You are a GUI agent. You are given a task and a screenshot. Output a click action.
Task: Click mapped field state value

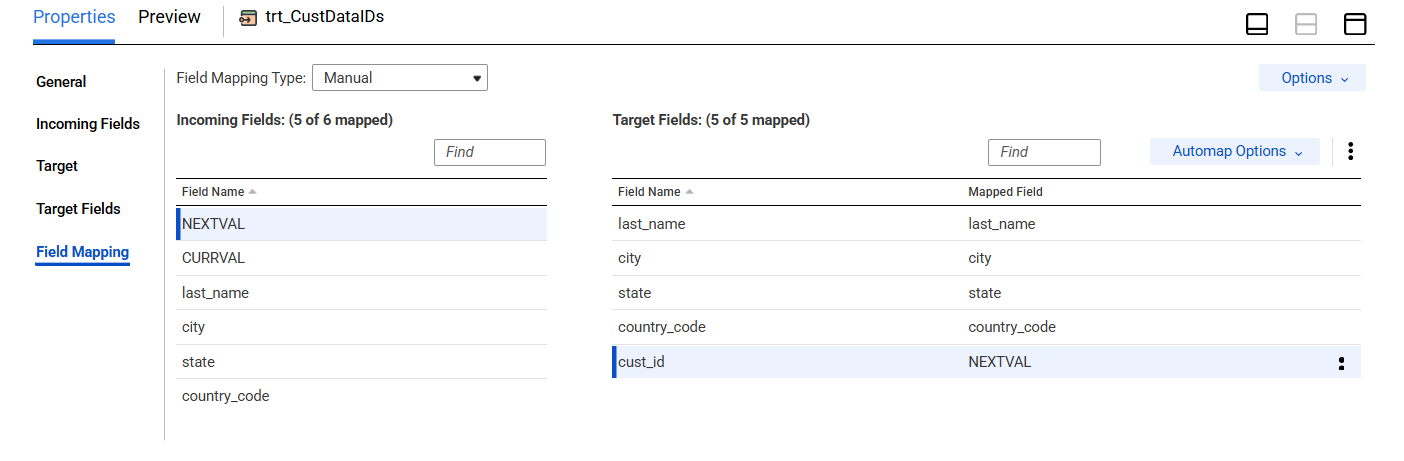tap(985, 293)
